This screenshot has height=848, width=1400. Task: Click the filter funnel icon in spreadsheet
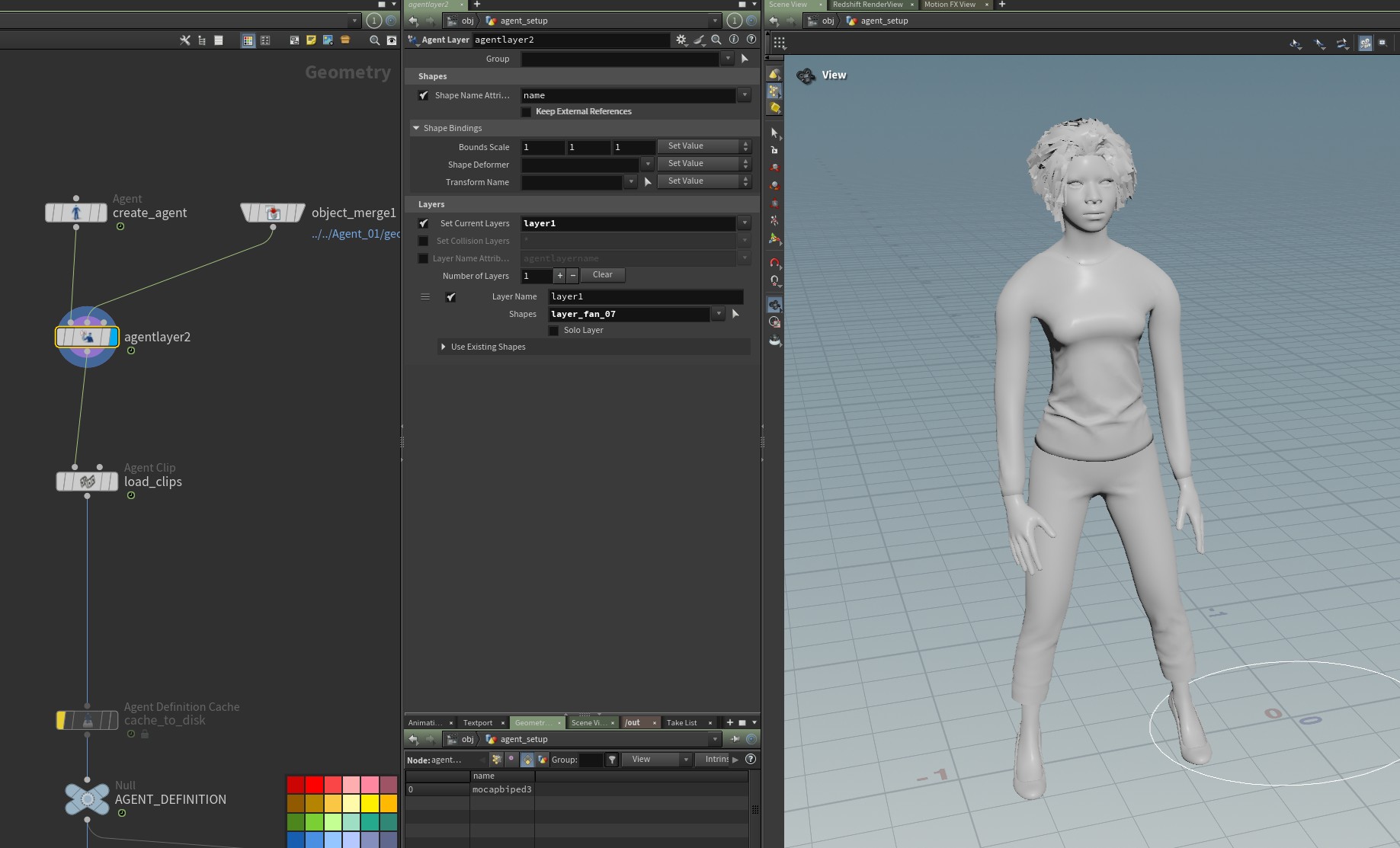tap(612, 760)
